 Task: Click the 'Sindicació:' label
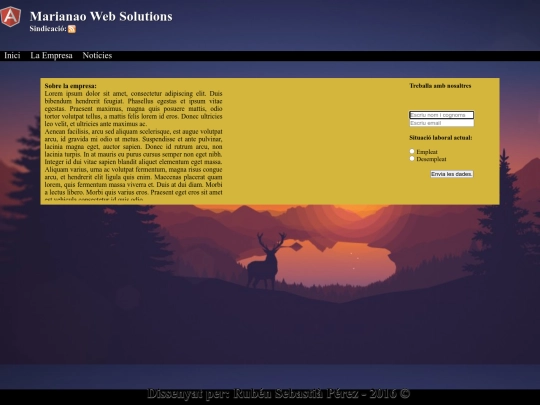click(x=48, y=29)
